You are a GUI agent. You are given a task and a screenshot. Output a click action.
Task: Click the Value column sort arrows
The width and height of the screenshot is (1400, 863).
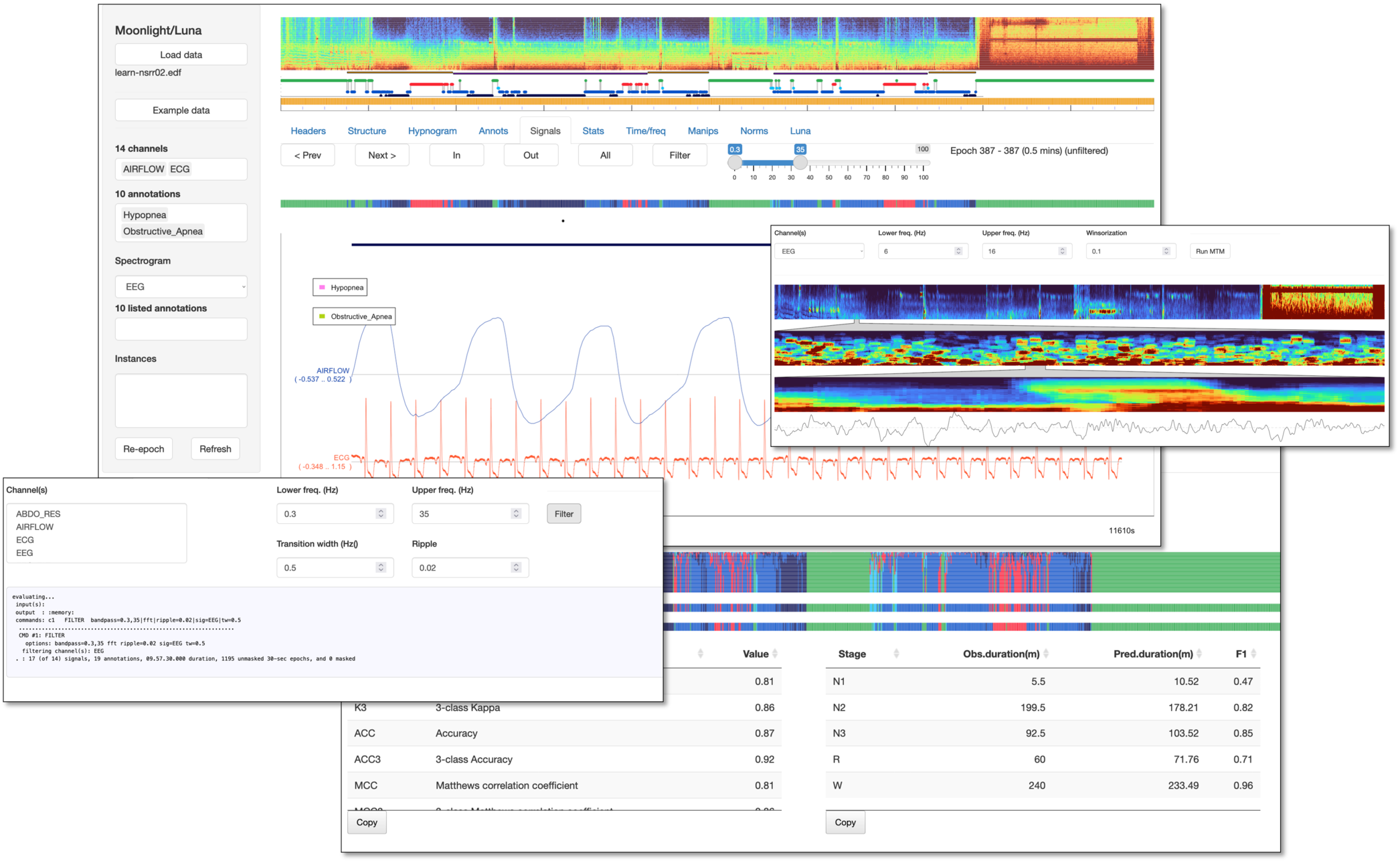pyautogui.click(x=775, y=654)
